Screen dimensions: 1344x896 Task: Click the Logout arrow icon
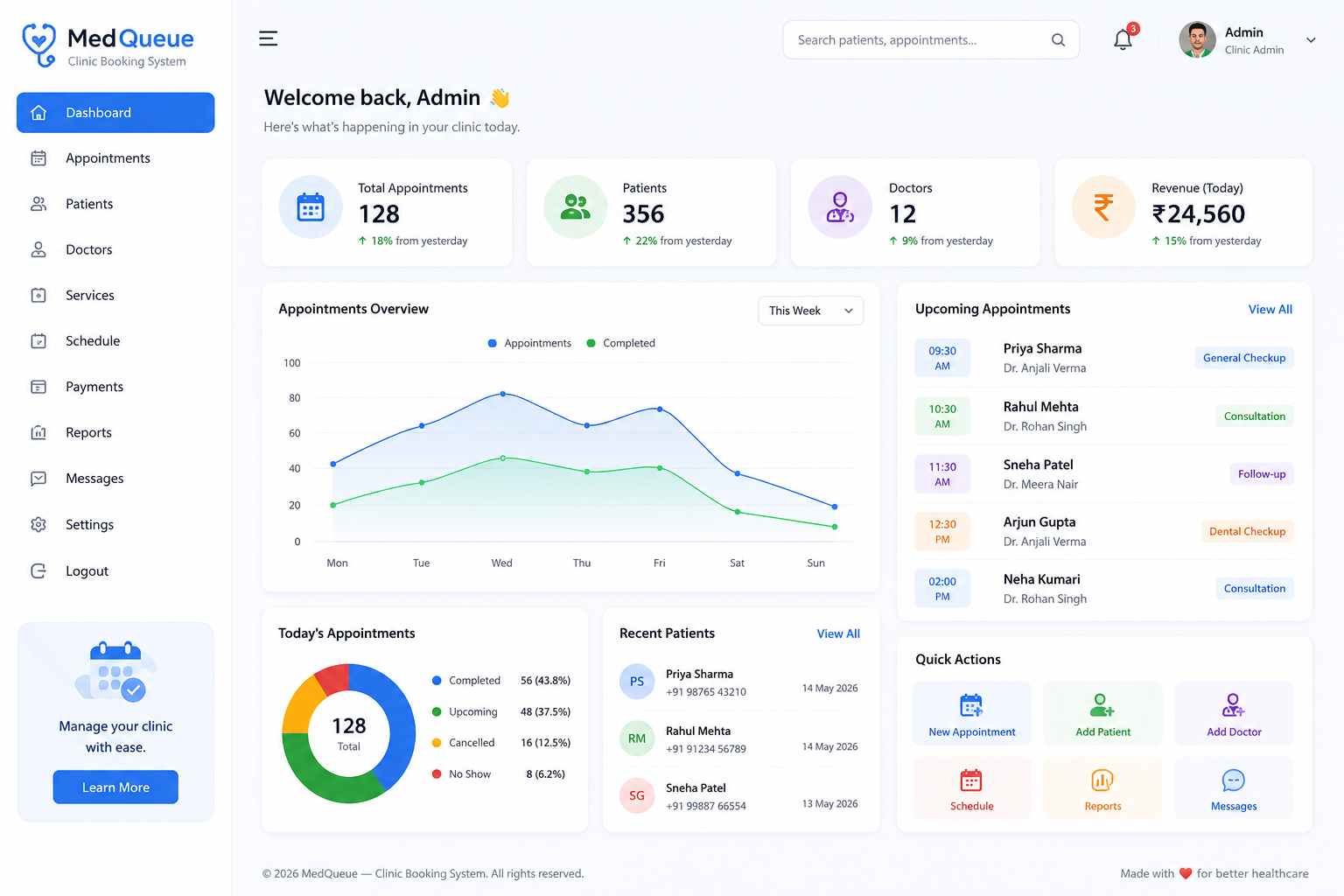(38, 570)
